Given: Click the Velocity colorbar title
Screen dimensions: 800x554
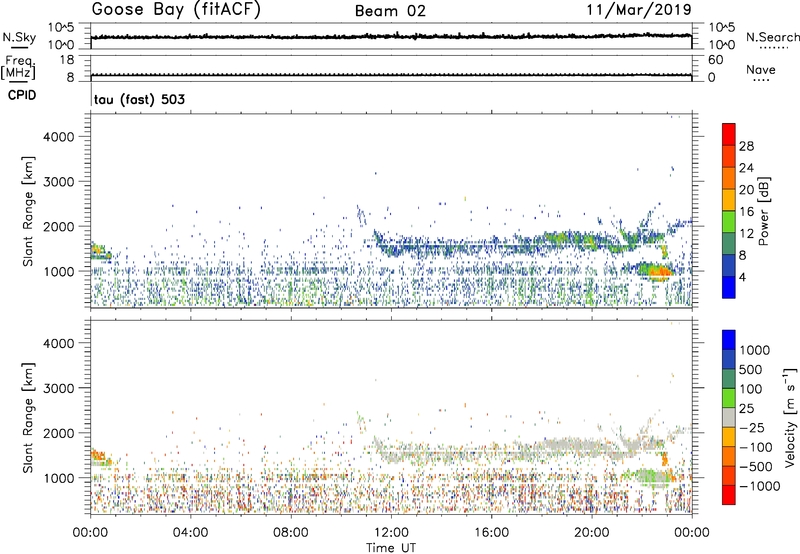Looking at the screenshot, I should click(x=790, y=417).
